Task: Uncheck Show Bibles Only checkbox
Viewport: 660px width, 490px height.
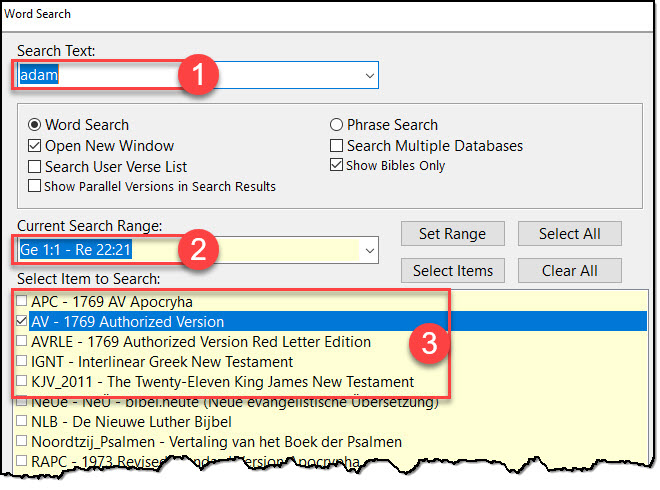Action: [x=336, y=165]
